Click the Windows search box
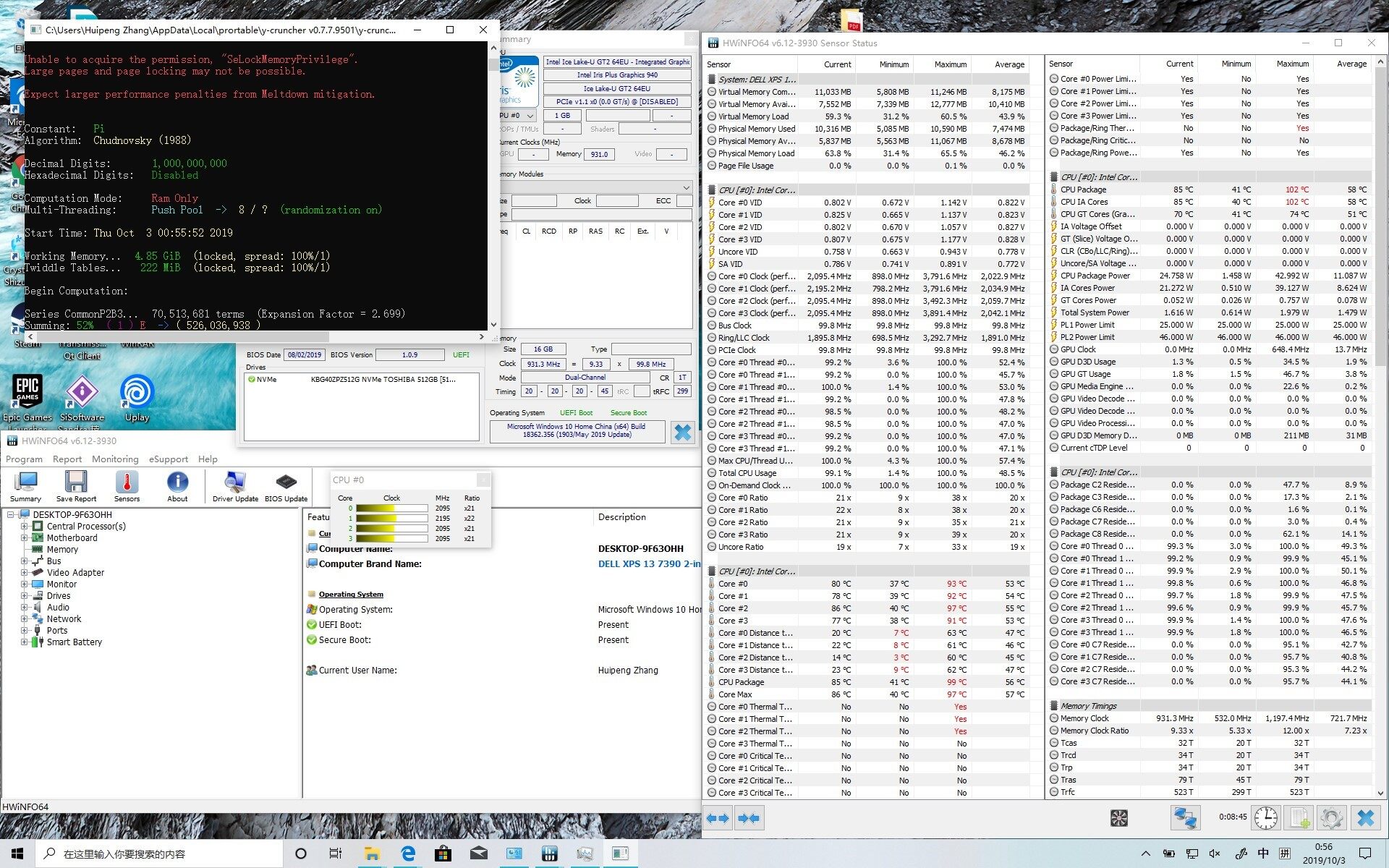This screenshot has height=868, width=1389. [x=159, y=854]
